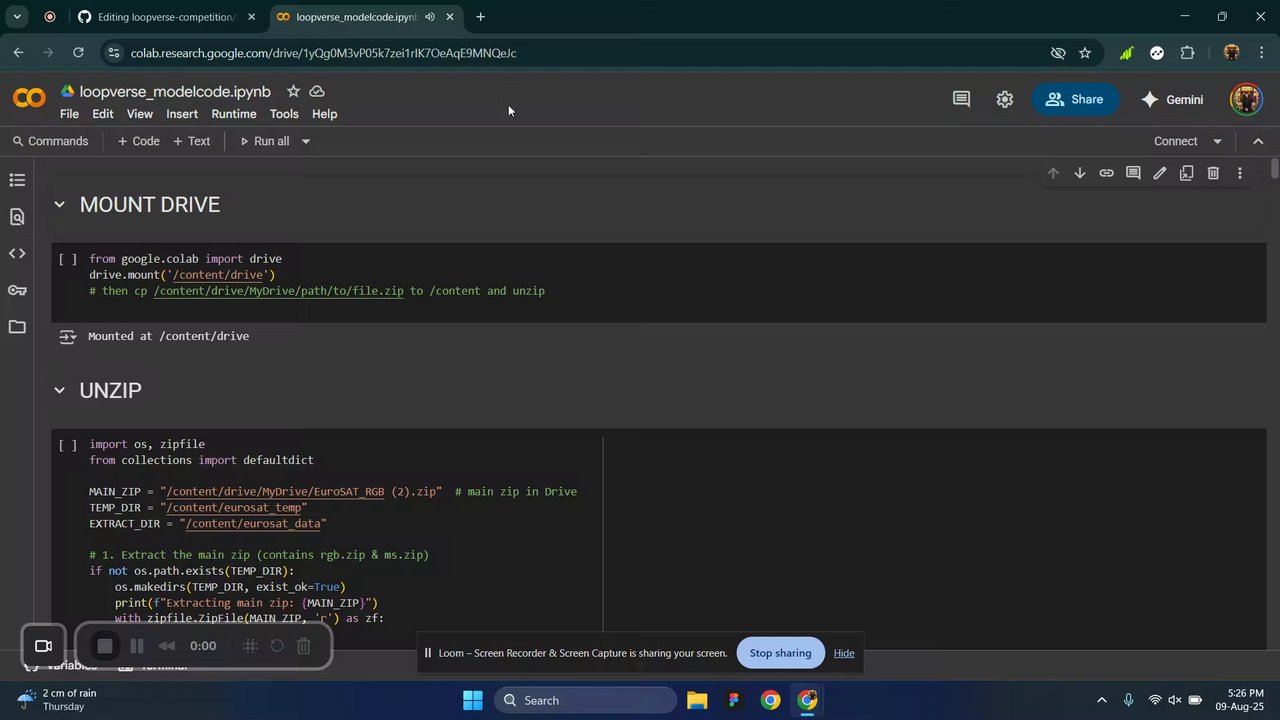Bookmark this page with the star

[x=1085, y=53]
